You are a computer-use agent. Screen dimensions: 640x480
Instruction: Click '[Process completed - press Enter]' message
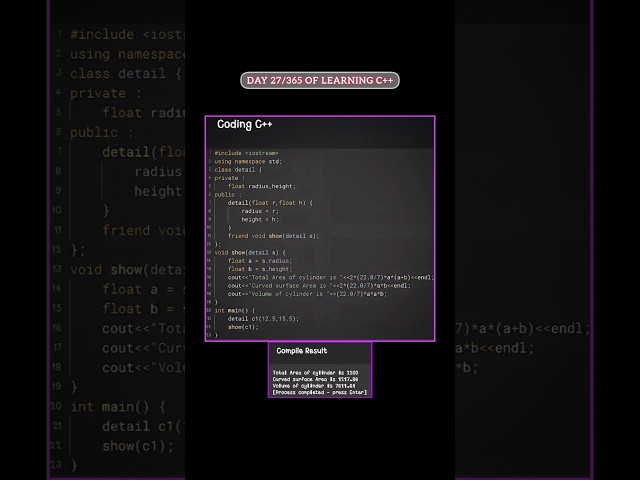[320, 392]
